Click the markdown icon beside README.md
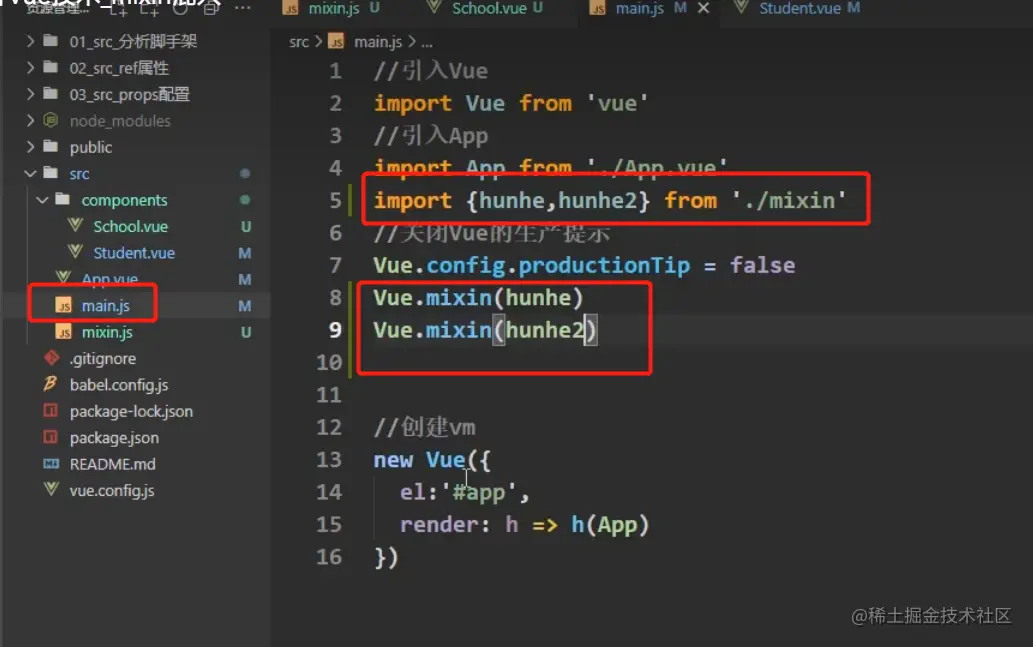 (x=51, y=464)
